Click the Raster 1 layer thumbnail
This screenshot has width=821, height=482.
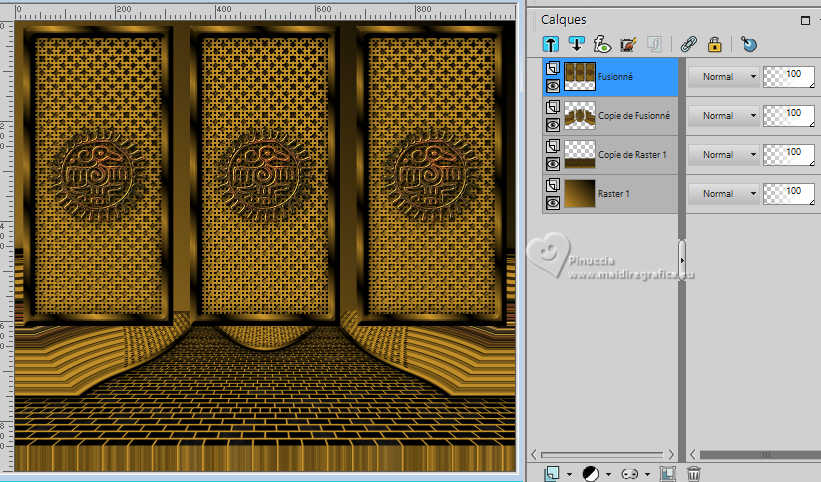[x=578, y=192]
